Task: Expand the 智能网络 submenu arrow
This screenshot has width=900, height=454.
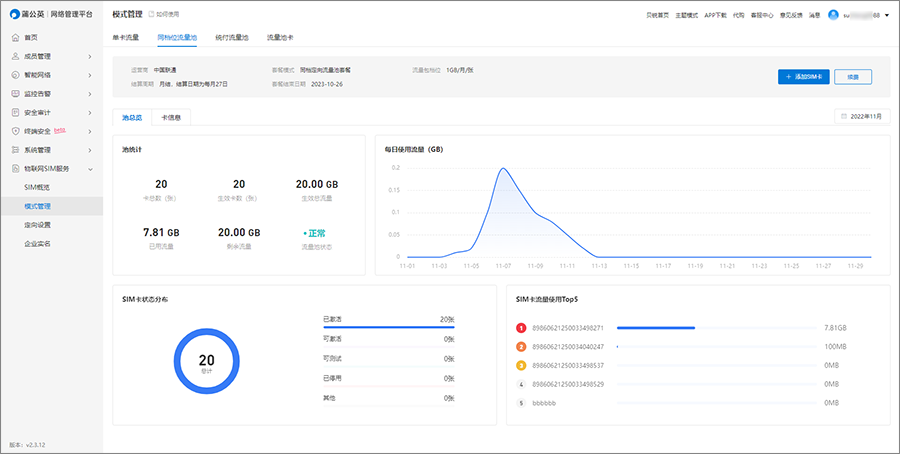Action: [x=90, y=75]
